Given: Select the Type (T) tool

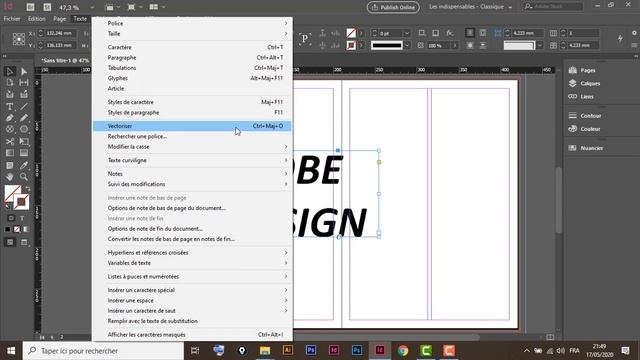Looking at the screenshot, I should coord(10,107).
